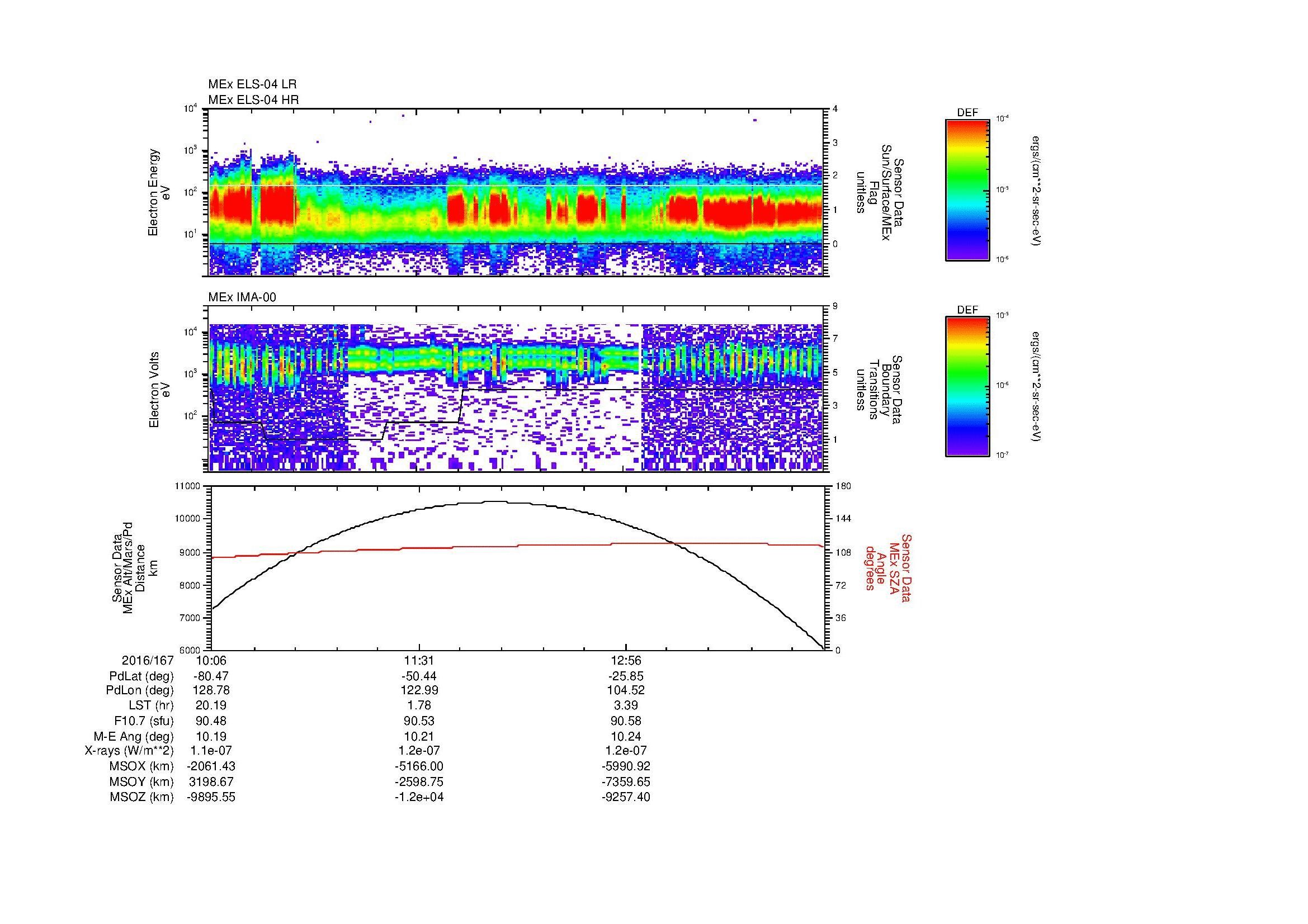The width and height of the screenshot is (1308, 924).
Task: Click the Sun/Surface/MEx Flag axis label
Action: [x=880, y=192]
